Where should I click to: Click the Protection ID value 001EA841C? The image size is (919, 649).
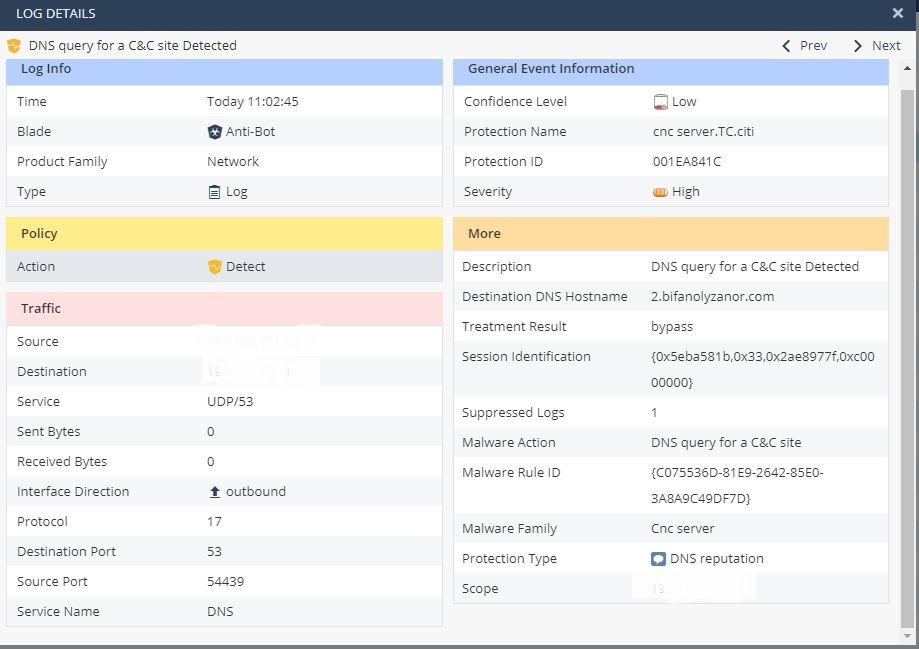(687, 162)
